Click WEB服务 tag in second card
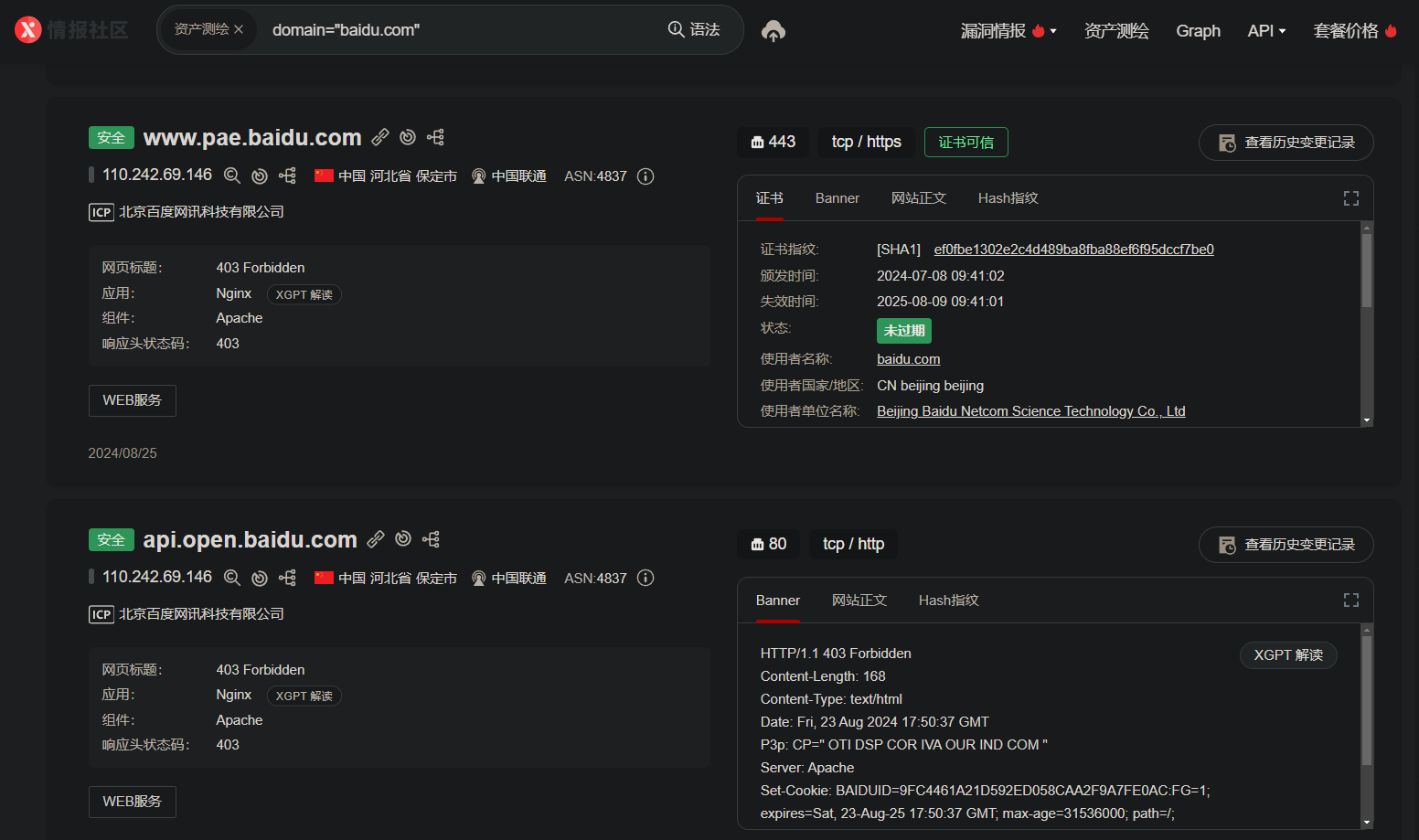 (133, 802)
